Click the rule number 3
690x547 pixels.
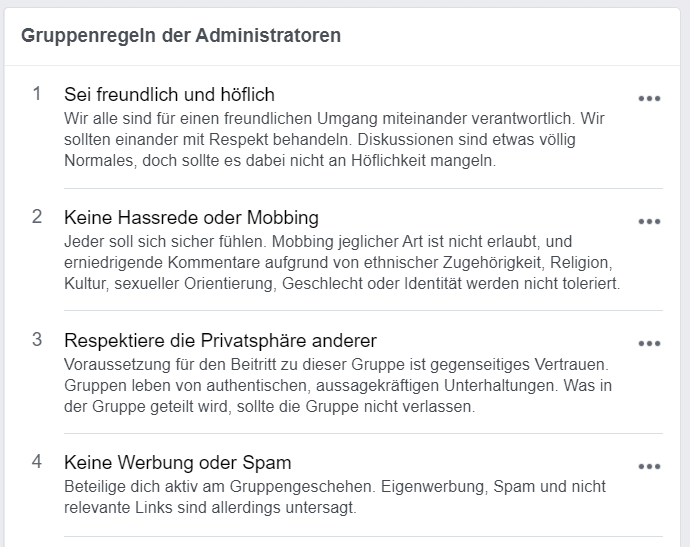(x=37, y=339)
